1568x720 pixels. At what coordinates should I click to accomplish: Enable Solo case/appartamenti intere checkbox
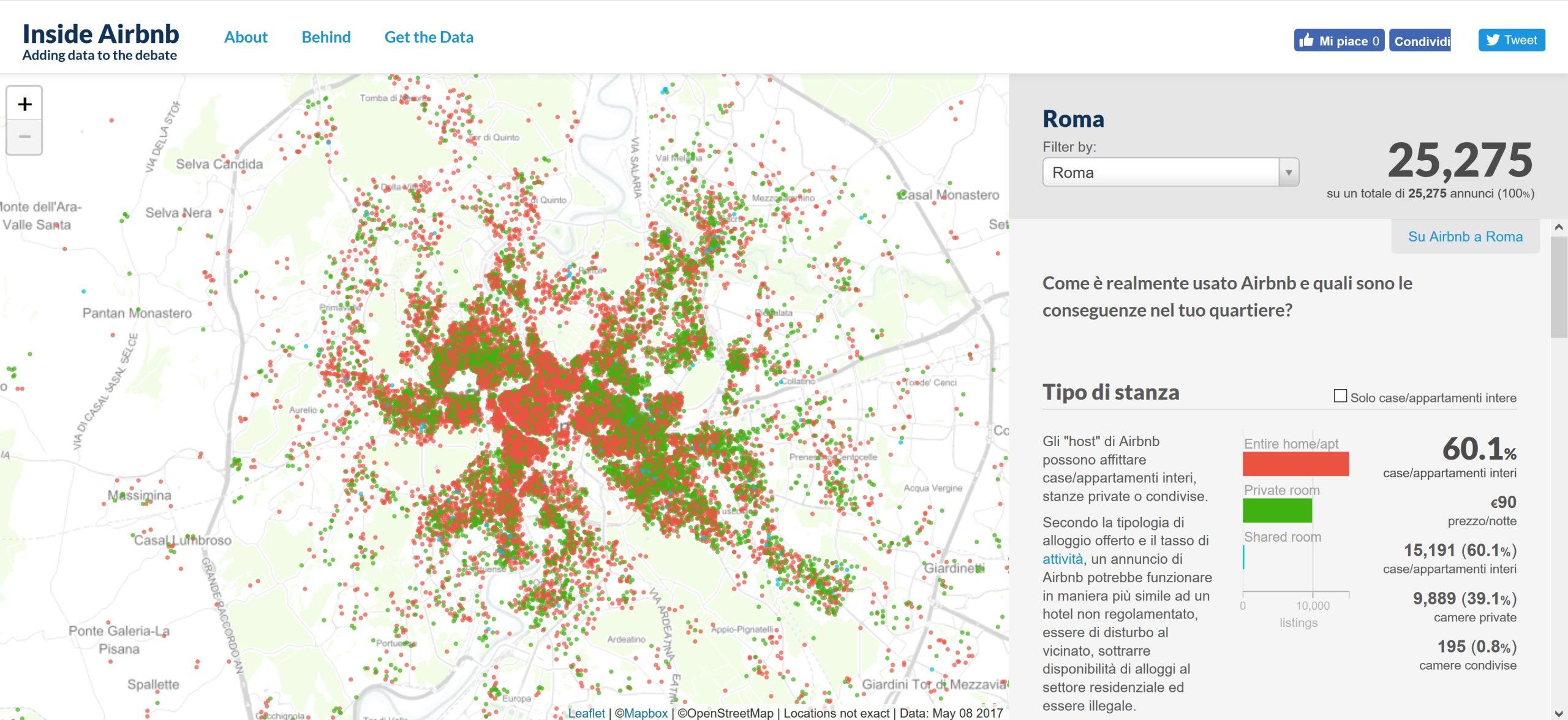pyautogui.click(x=1340, y=396)
